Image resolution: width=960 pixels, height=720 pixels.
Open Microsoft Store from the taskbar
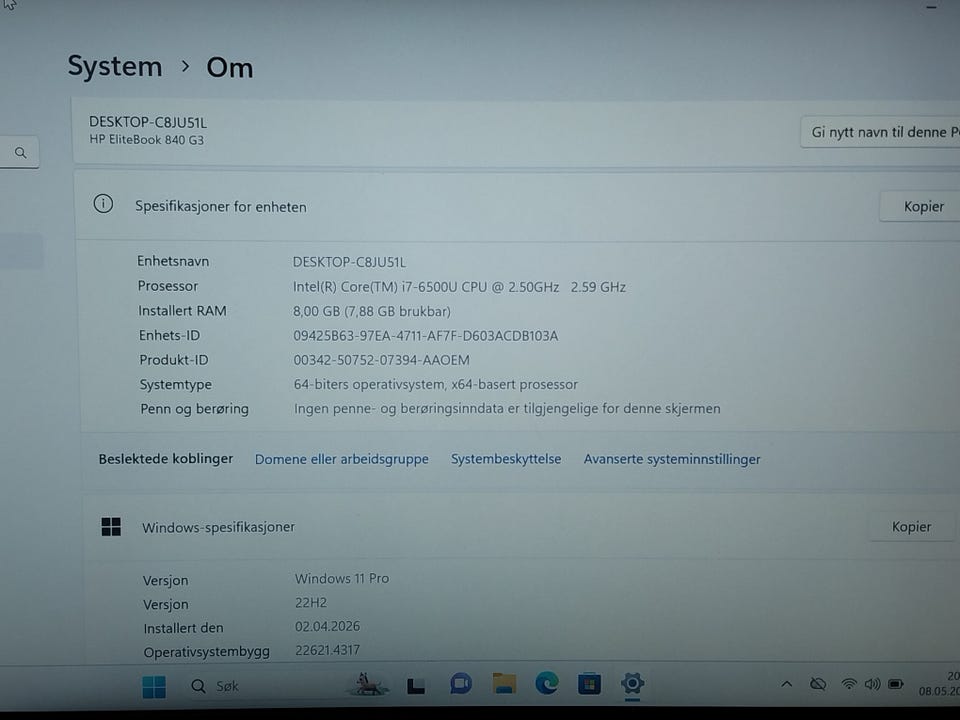click(589, 683)
